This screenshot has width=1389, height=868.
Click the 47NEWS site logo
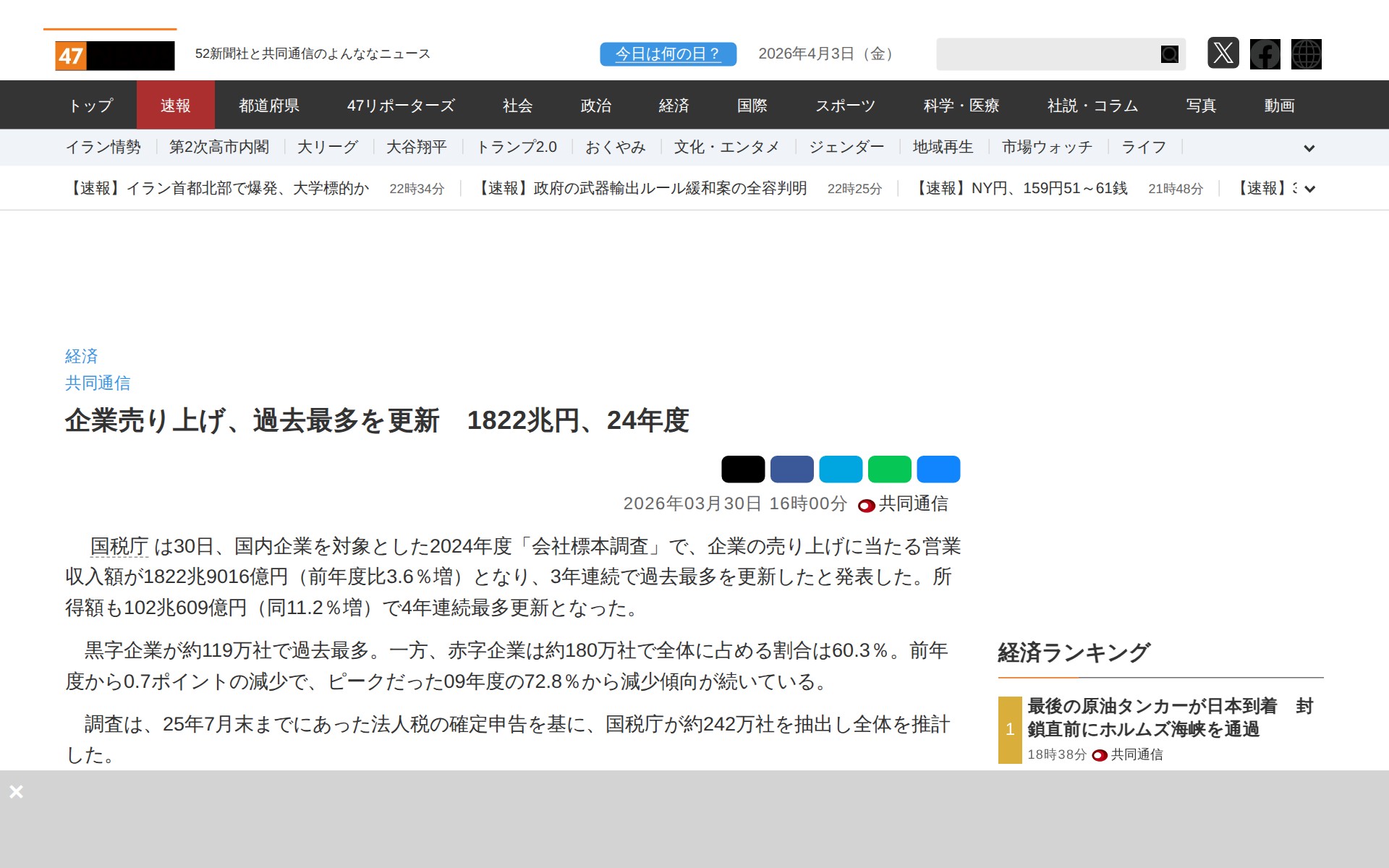(x=115, y=56)
